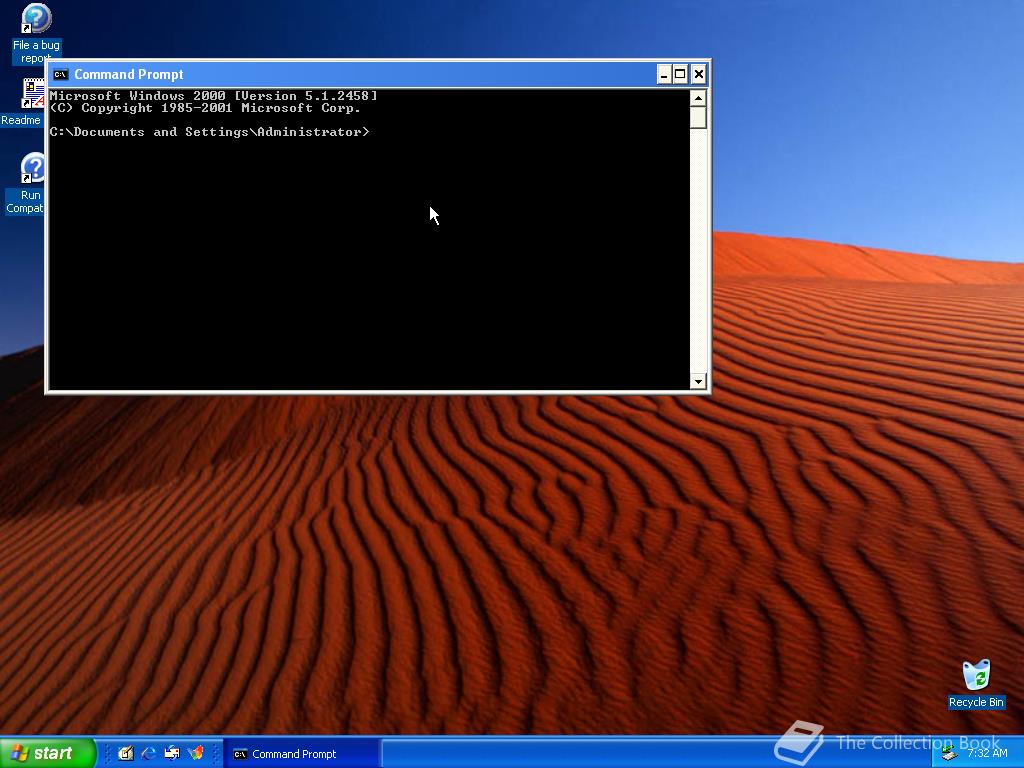Click the Command Prompt taskbar button

(x=301, y=754)
